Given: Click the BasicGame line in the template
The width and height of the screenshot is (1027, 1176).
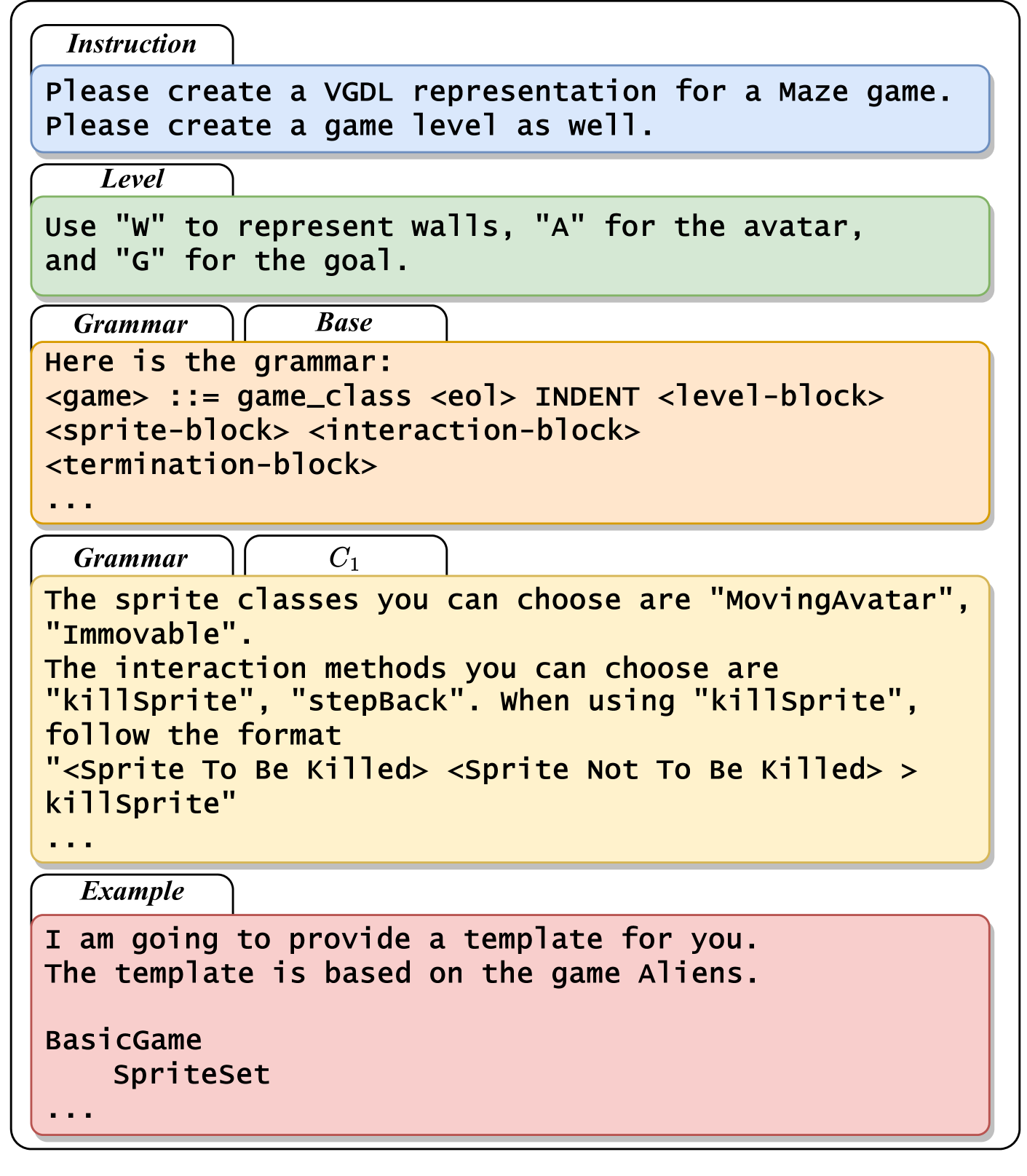Looking at the screenshot, I should pos(124,1040).
